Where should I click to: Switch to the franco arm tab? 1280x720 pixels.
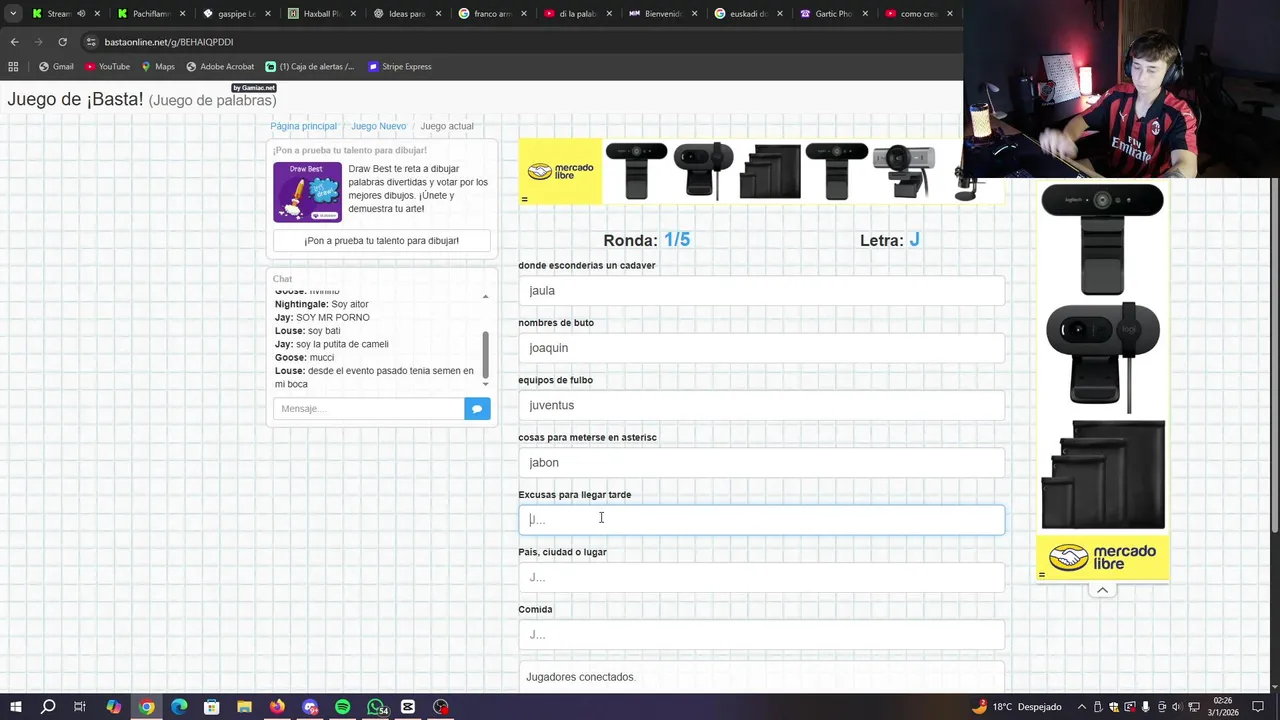[492, 14]
